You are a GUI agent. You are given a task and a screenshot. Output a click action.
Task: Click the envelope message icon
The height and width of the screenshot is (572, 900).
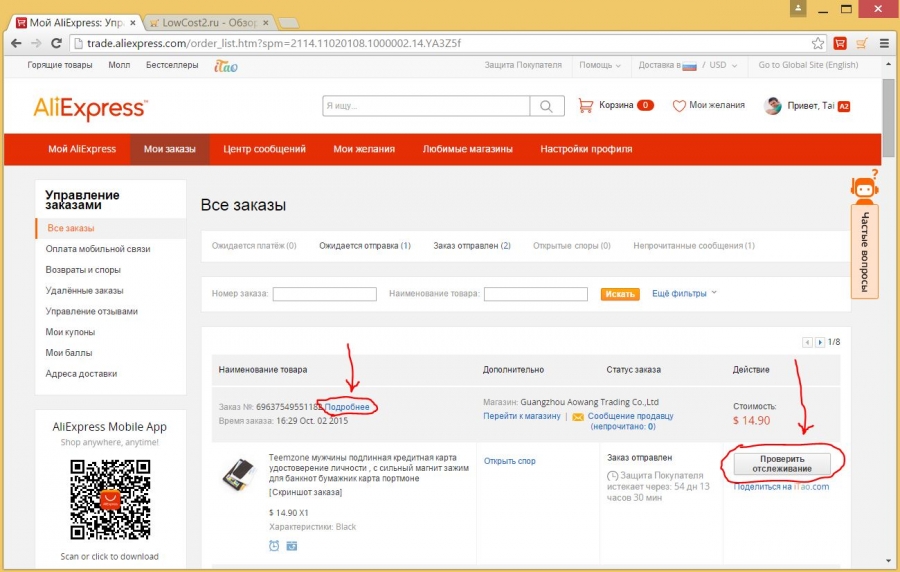[x=578, y=417]
